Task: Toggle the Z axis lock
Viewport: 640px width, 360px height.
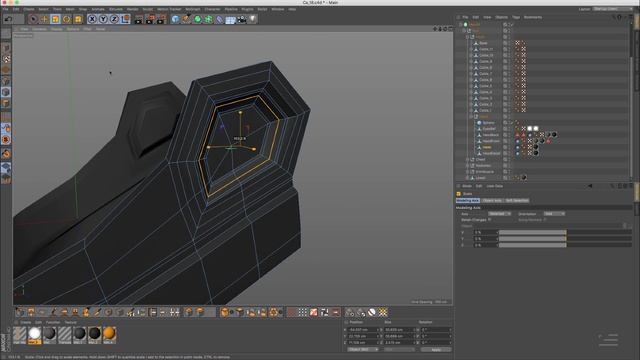Action: [x=114, y=19]
